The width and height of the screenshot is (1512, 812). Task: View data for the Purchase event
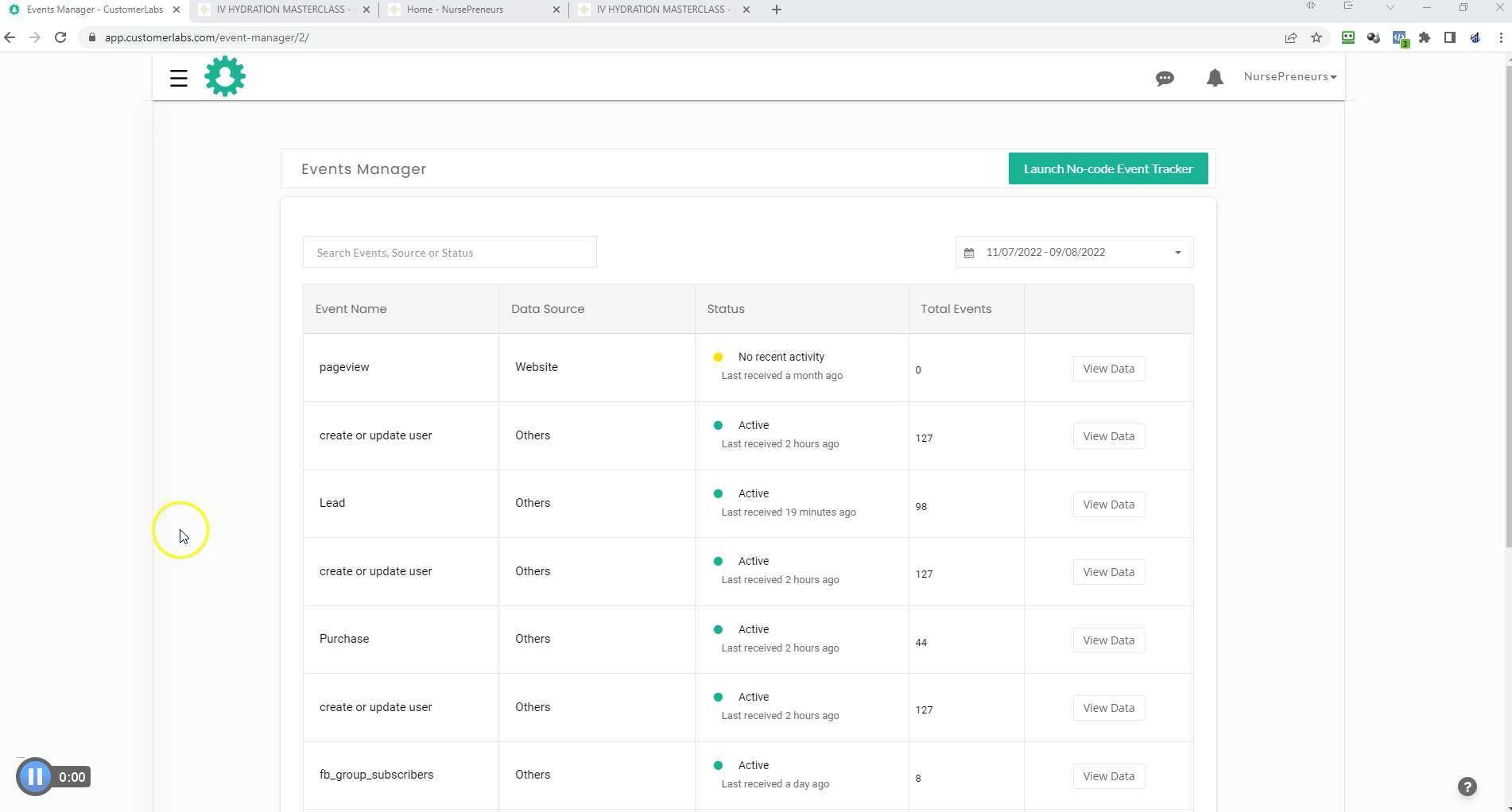[1108, 640]
